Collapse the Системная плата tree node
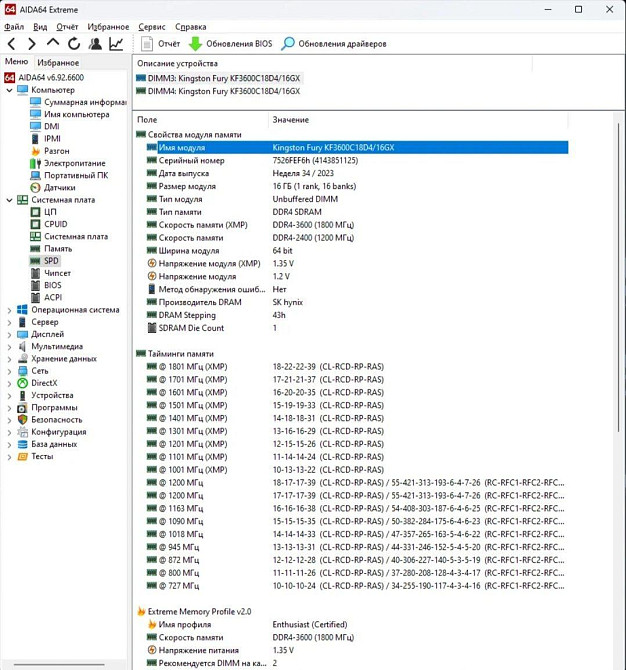The height and width of the screenshot is (670, 626). coord(10,200)
